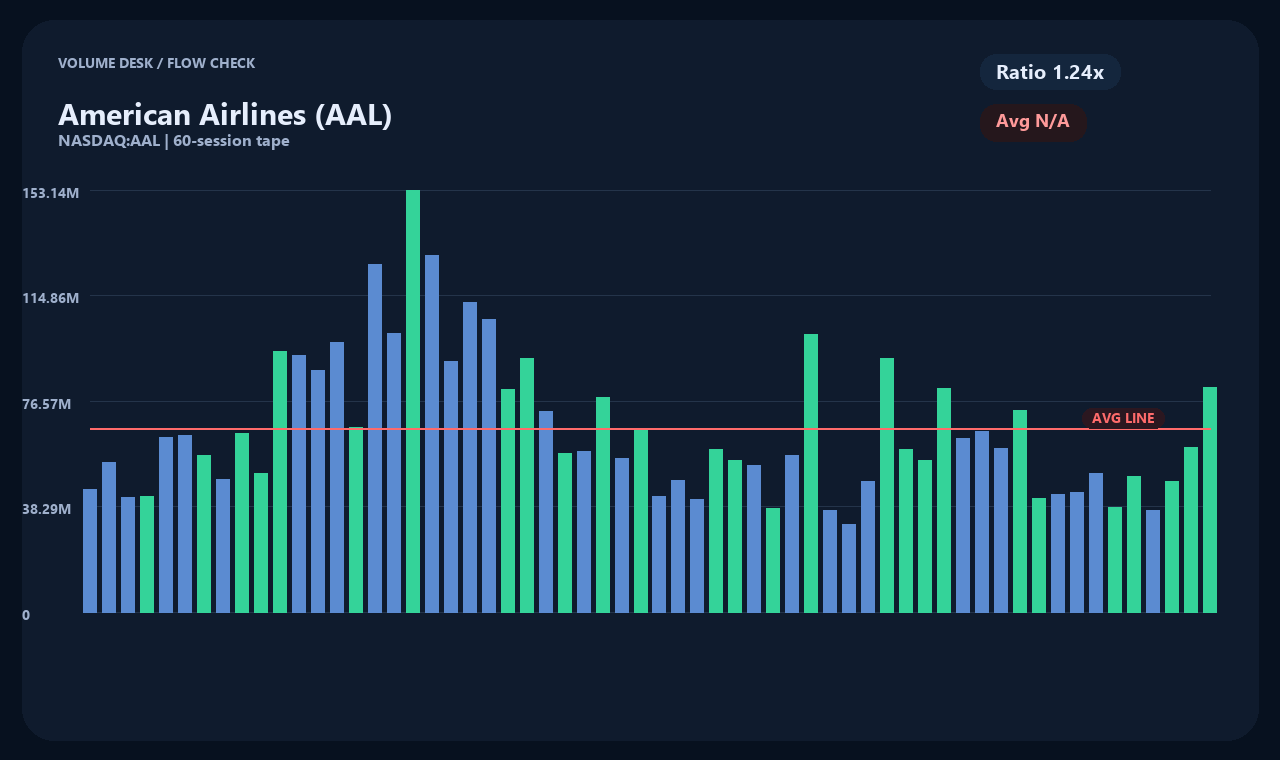Select the last green bar on the chart
Viewport: 1280px width, 760px height.
[x=1210, y=500]
